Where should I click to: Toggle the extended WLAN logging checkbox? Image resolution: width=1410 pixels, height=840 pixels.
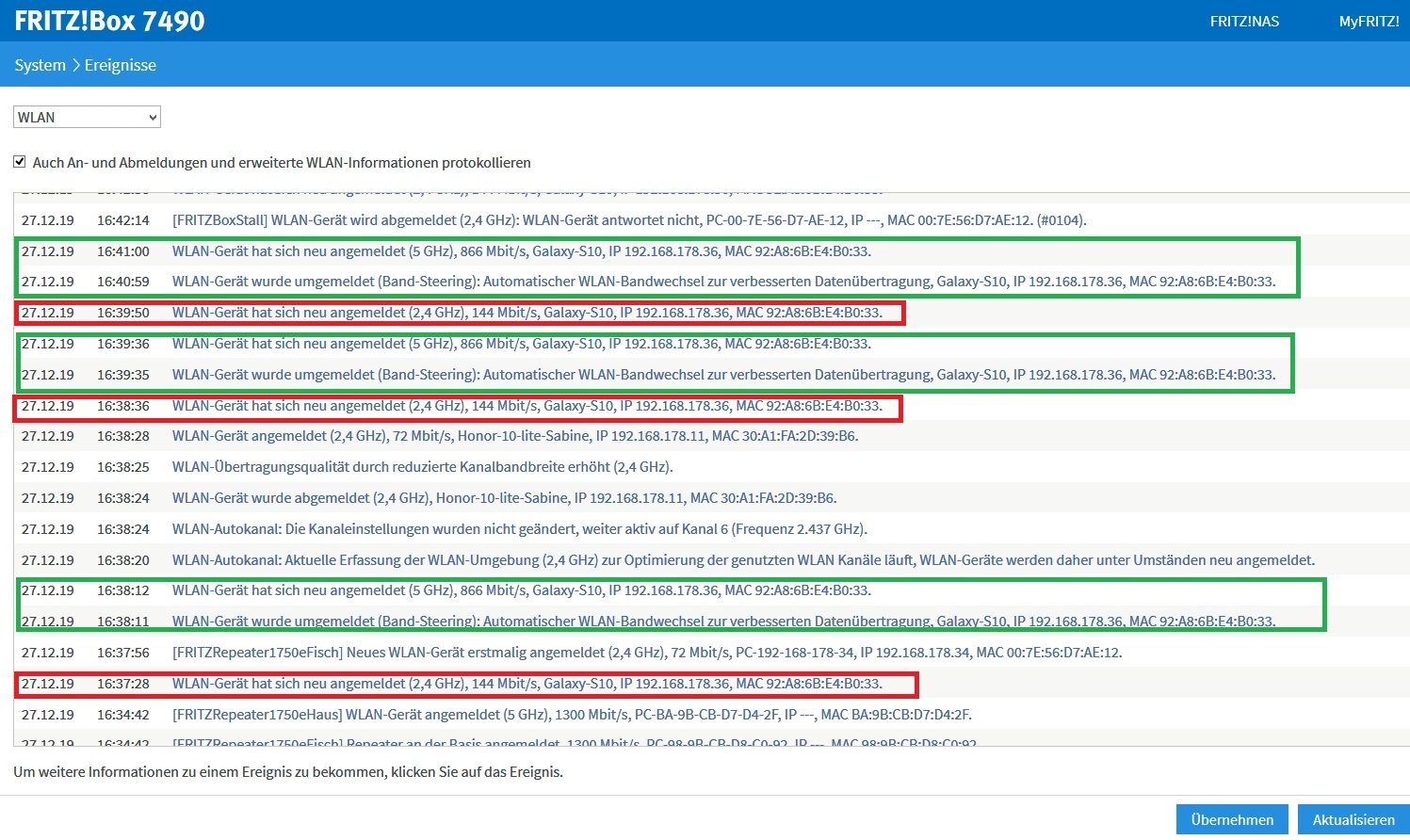[20, 162]
